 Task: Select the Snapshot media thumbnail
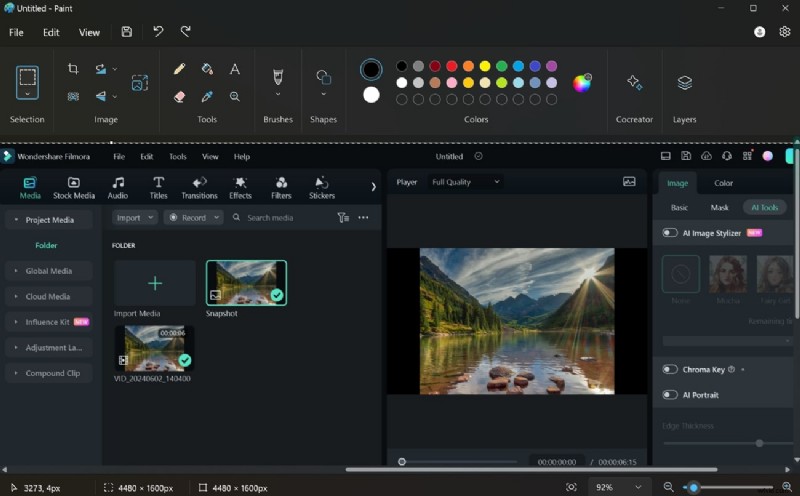point(246,283)
